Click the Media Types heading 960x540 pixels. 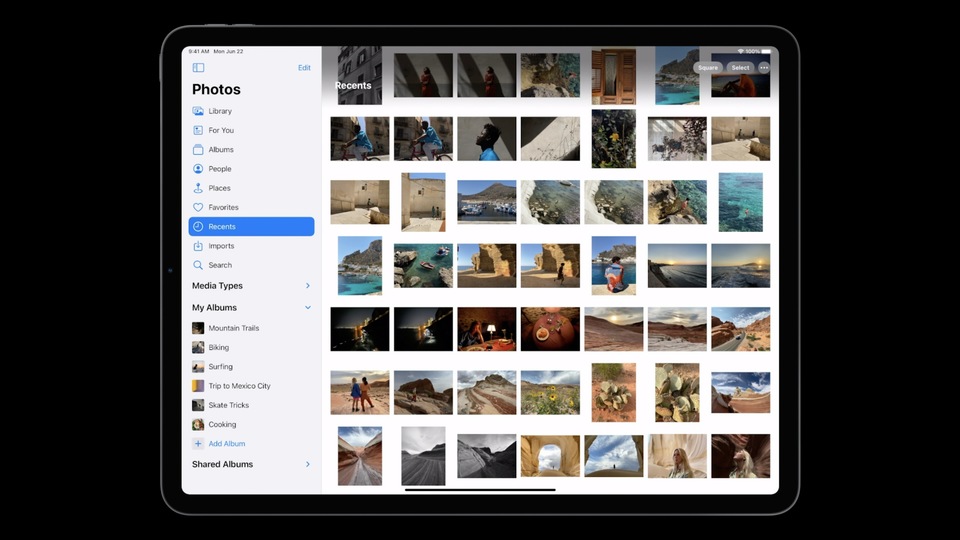click(x=217, y=286)
